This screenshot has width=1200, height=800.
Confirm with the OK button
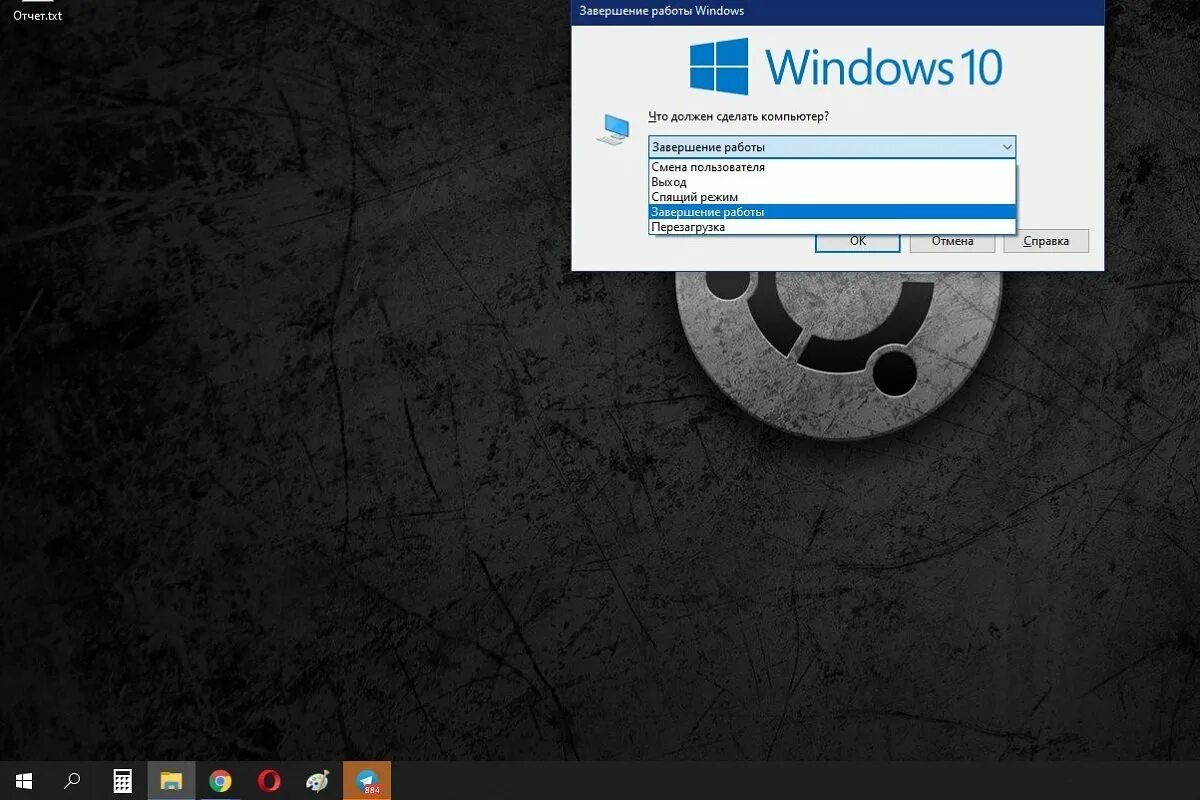tap(857, 241)
